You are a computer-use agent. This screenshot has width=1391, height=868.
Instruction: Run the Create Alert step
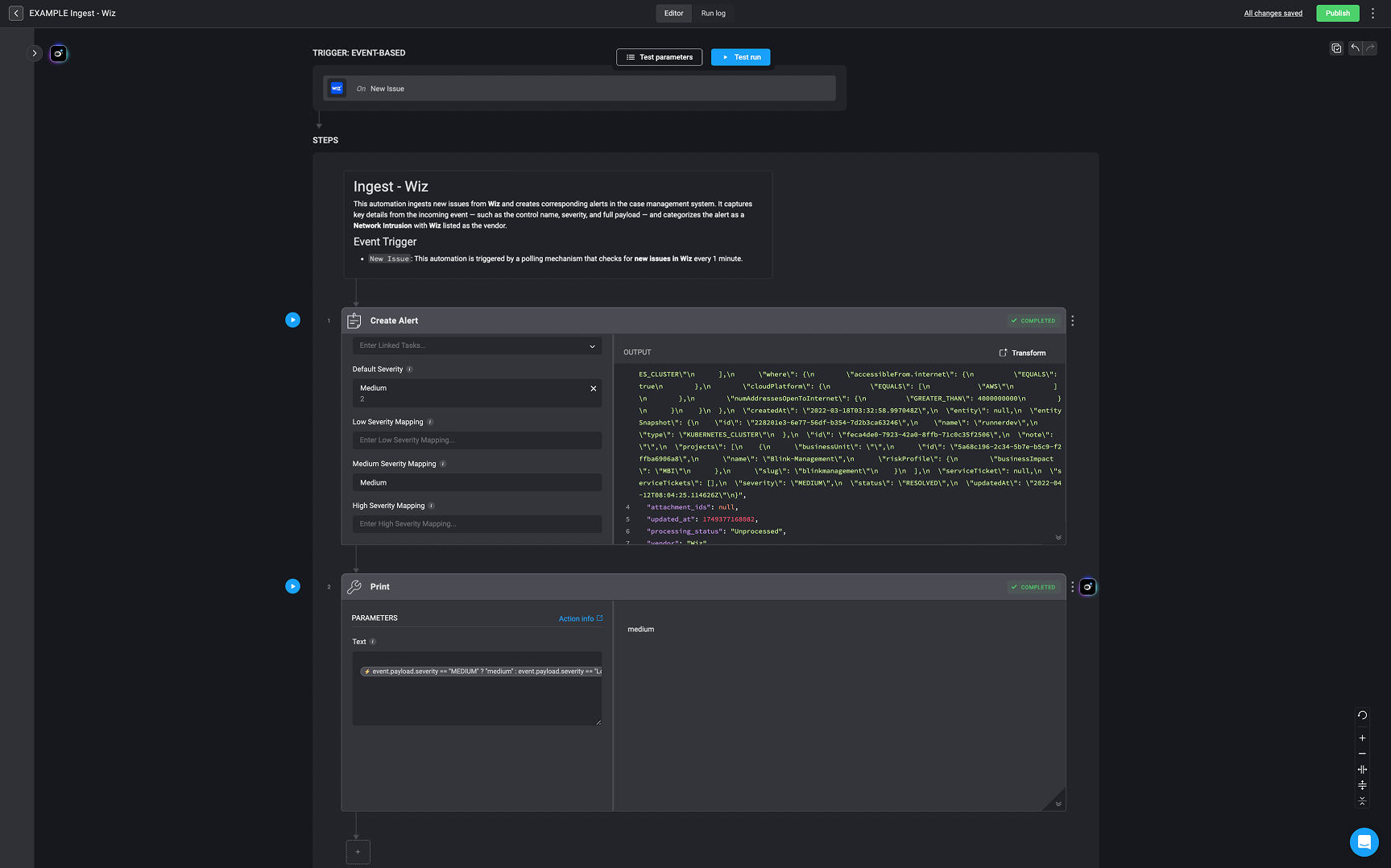pos(292,320)
